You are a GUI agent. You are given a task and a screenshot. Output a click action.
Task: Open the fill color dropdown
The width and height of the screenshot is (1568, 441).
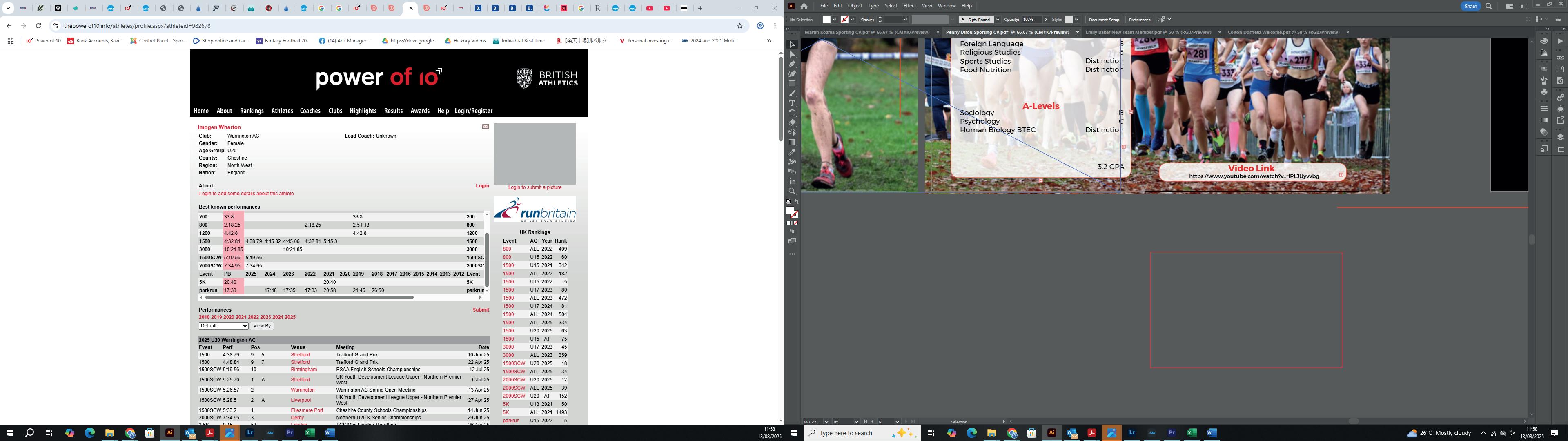[x=835, y=20]
